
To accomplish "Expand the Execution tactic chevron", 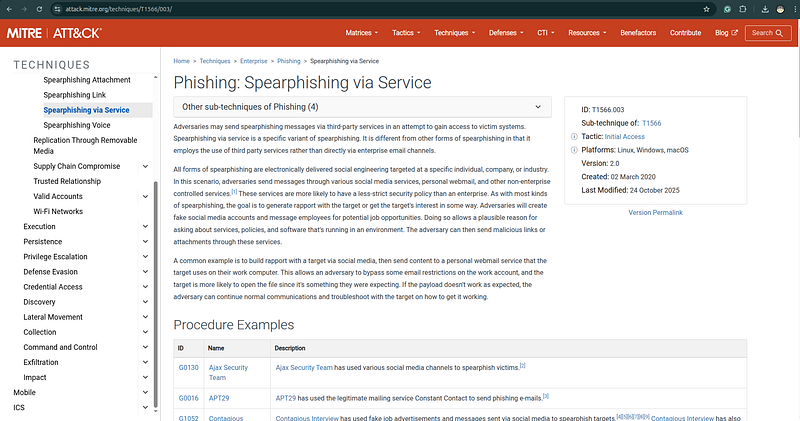I will point(145,227).
